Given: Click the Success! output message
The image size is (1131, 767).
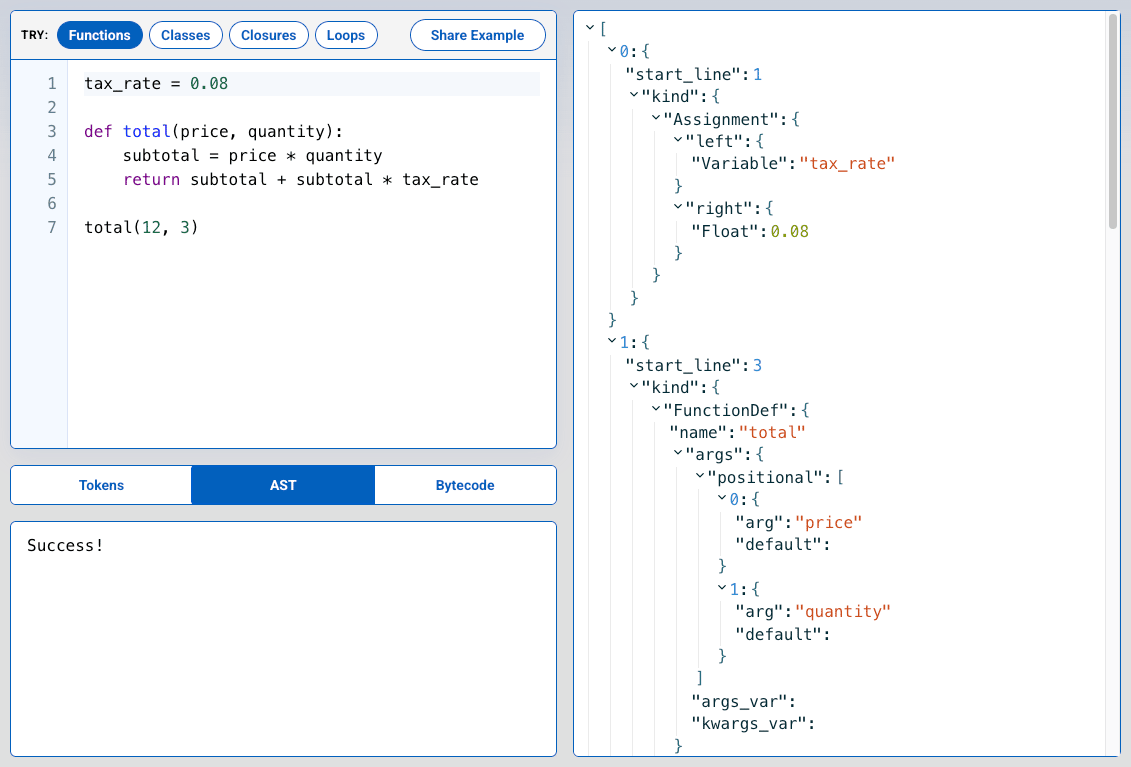Looking at the screenshot, I should click(x=65, y=545).
